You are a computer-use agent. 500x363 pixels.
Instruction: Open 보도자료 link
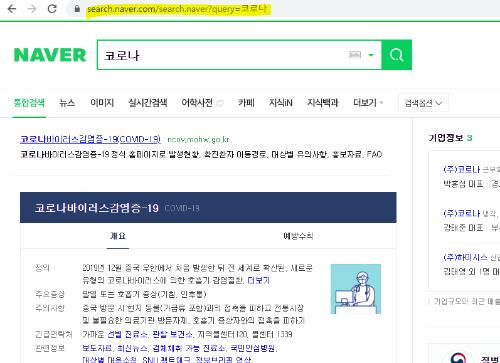[97, 348]
